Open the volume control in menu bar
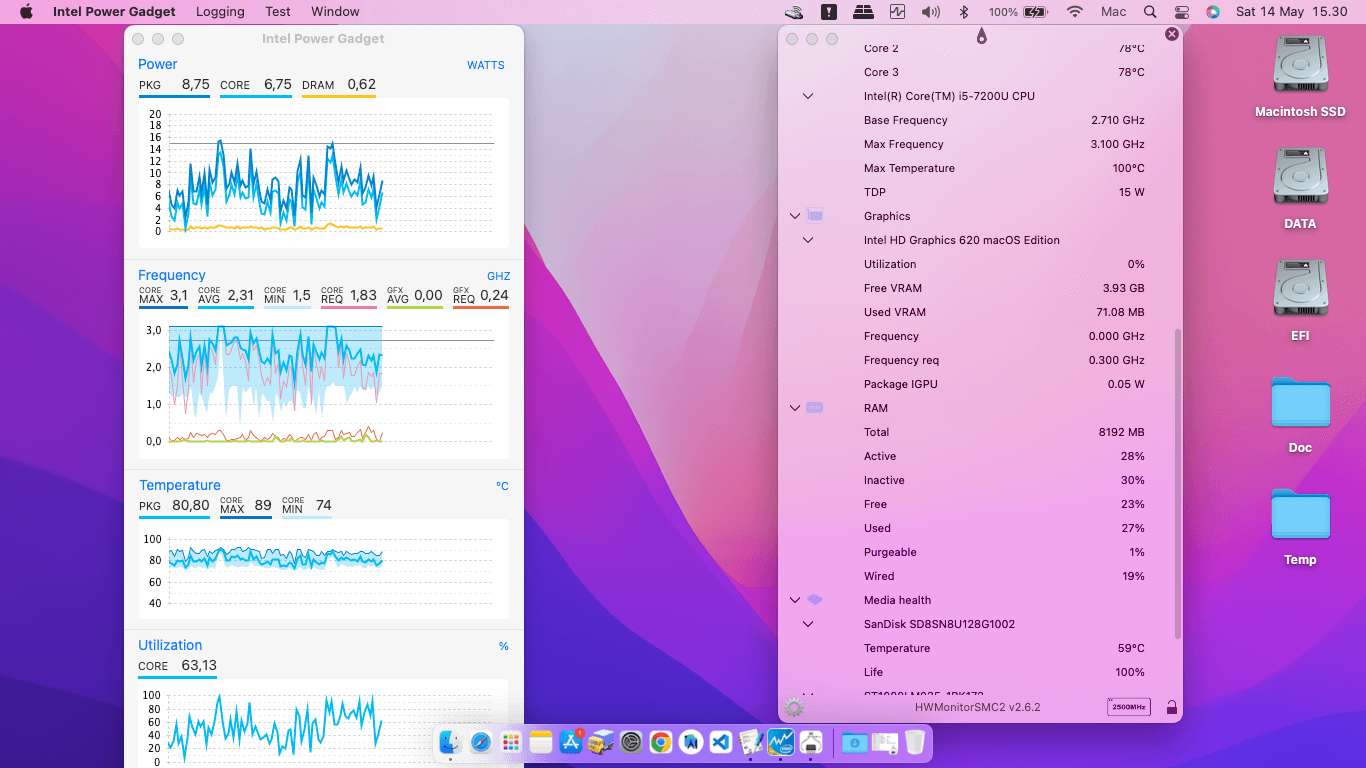1366x768 pixels. coord(931,12)
